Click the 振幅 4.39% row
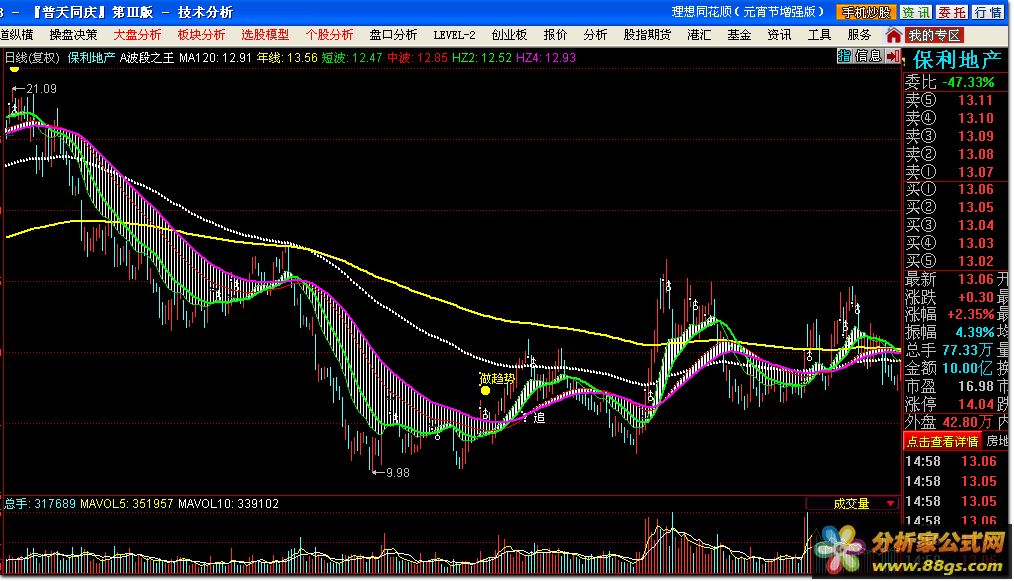Screen dimensions: 1014x581 point(949,333)
